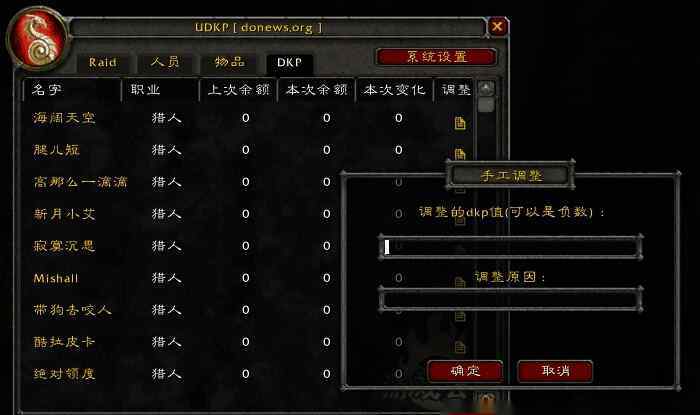Click the 上次余额 column header
Viewport: 700px width, 415px height.
coord(238,90)
